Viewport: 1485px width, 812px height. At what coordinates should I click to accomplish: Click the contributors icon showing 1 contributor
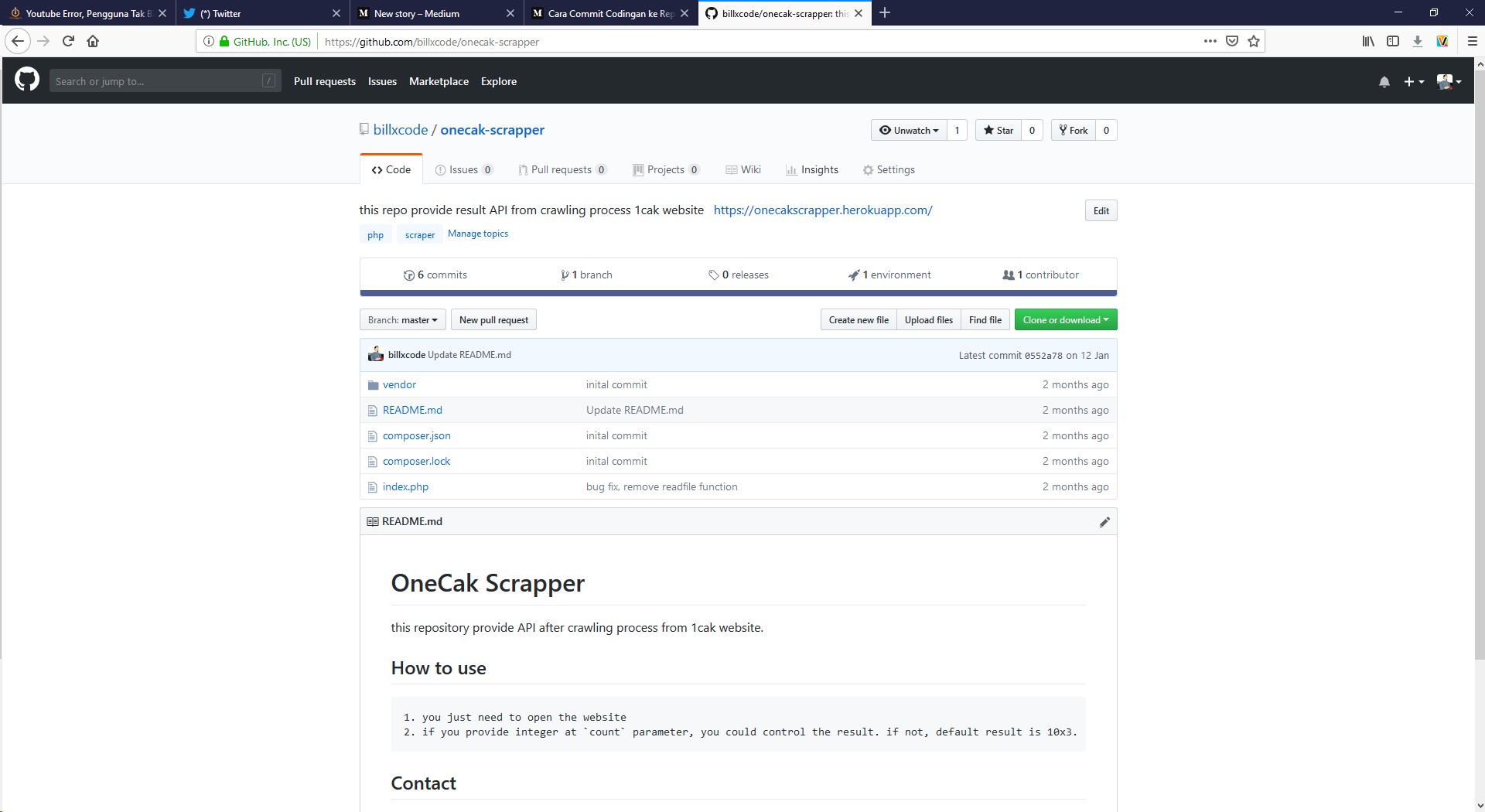click(x=1007, y=275)
